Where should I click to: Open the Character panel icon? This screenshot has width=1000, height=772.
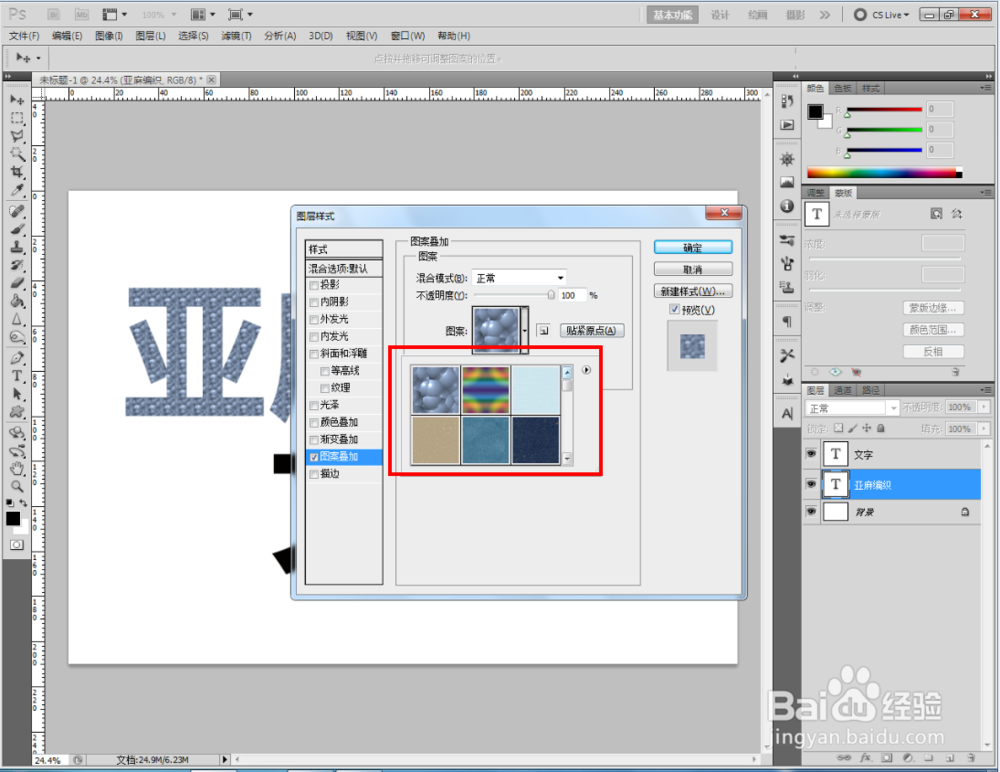(787, 414)
